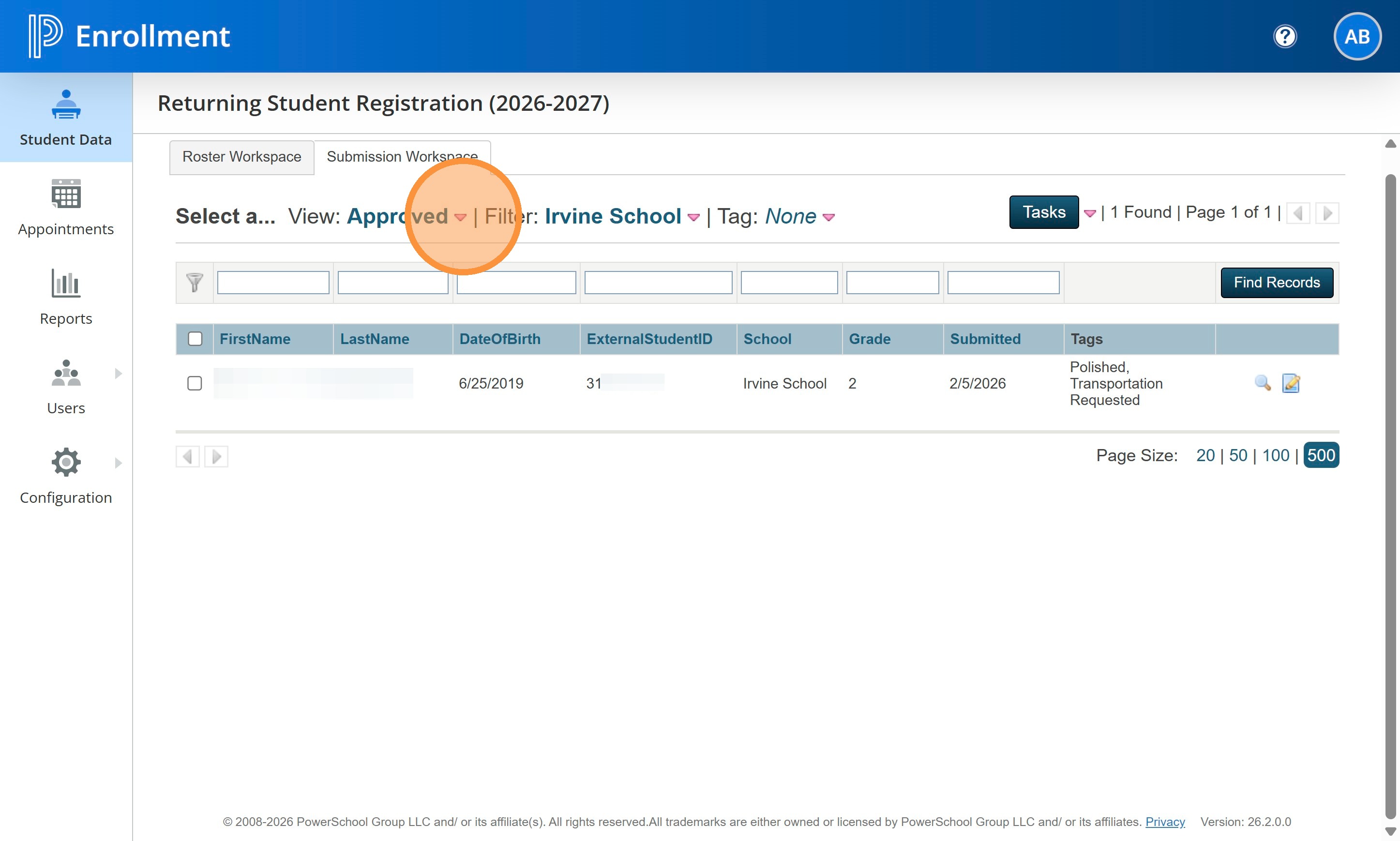Open the Appointments calendar icon

(x=66, y=194)
